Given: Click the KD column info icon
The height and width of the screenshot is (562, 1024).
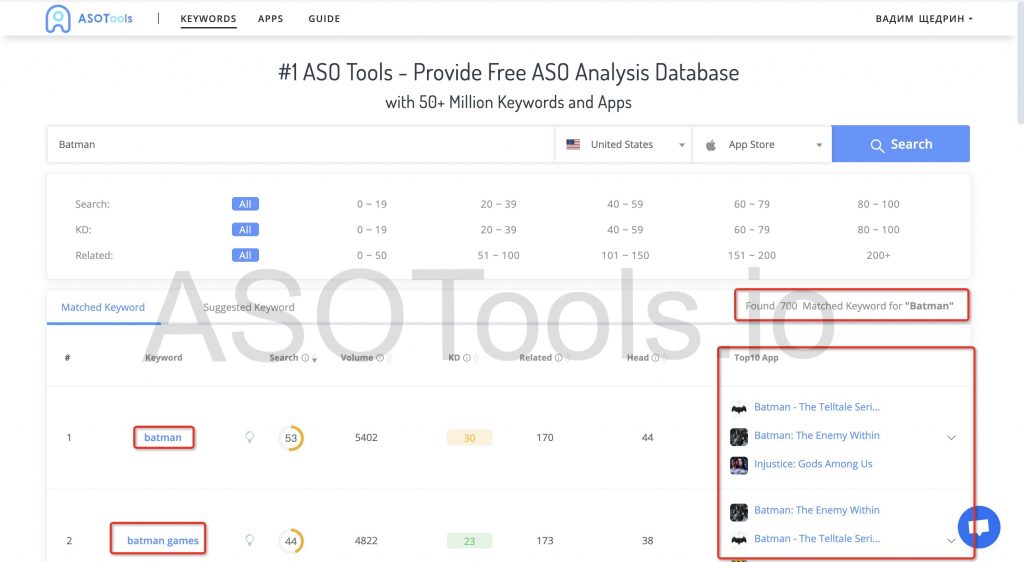Looking at the screenshot, I should 466,358.
